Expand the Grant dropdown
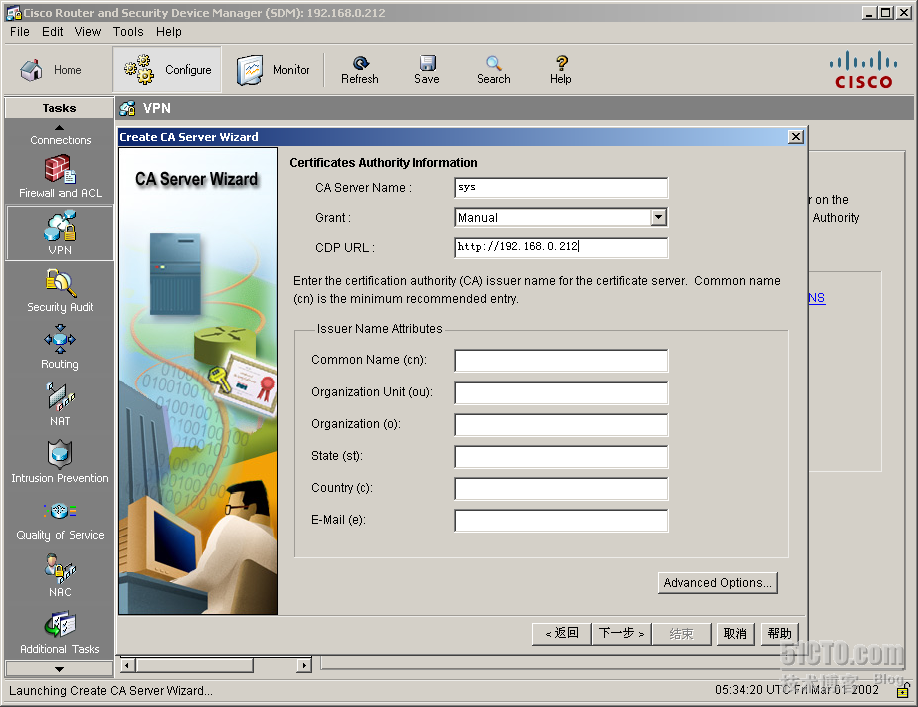This screenshot has width=918, height=707. click(659, 218)
